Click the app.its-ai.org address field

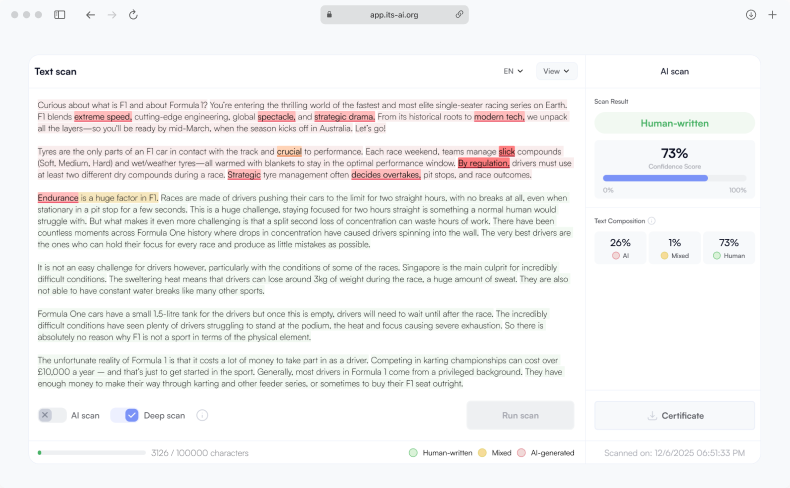(394, 15)
